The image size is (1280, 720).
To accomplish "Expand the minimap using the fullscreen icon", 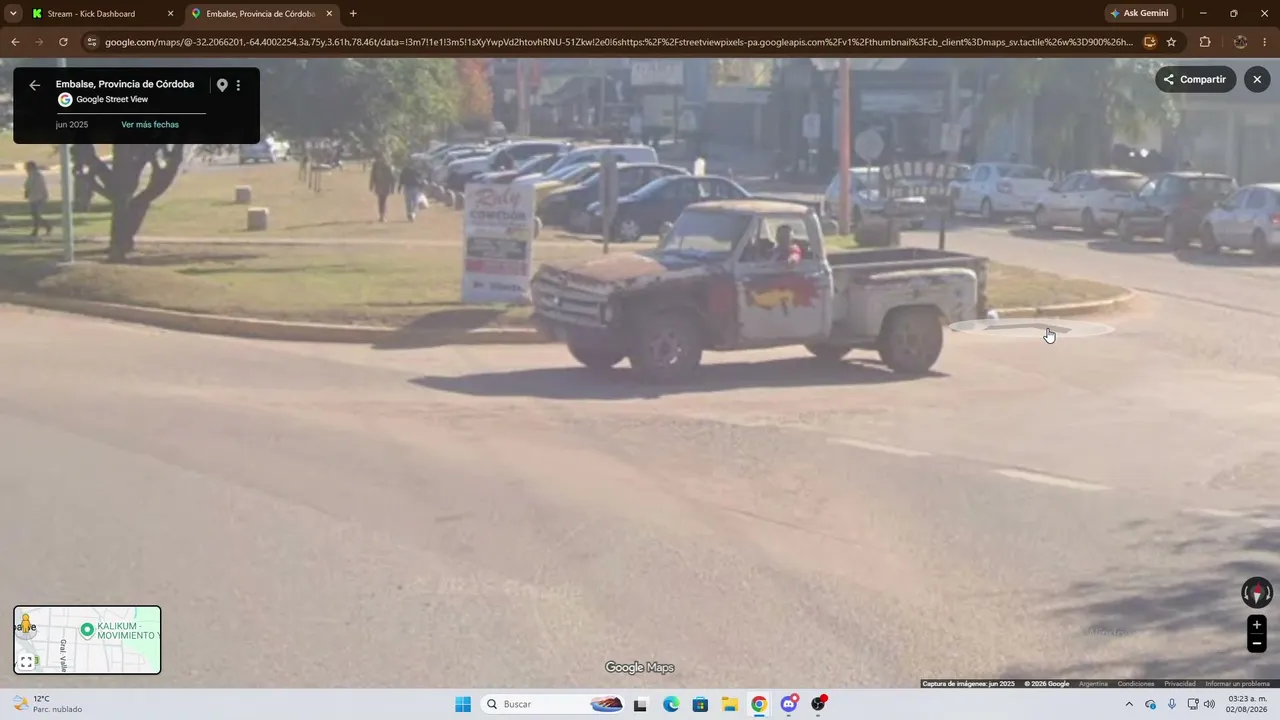I will 26,662.
